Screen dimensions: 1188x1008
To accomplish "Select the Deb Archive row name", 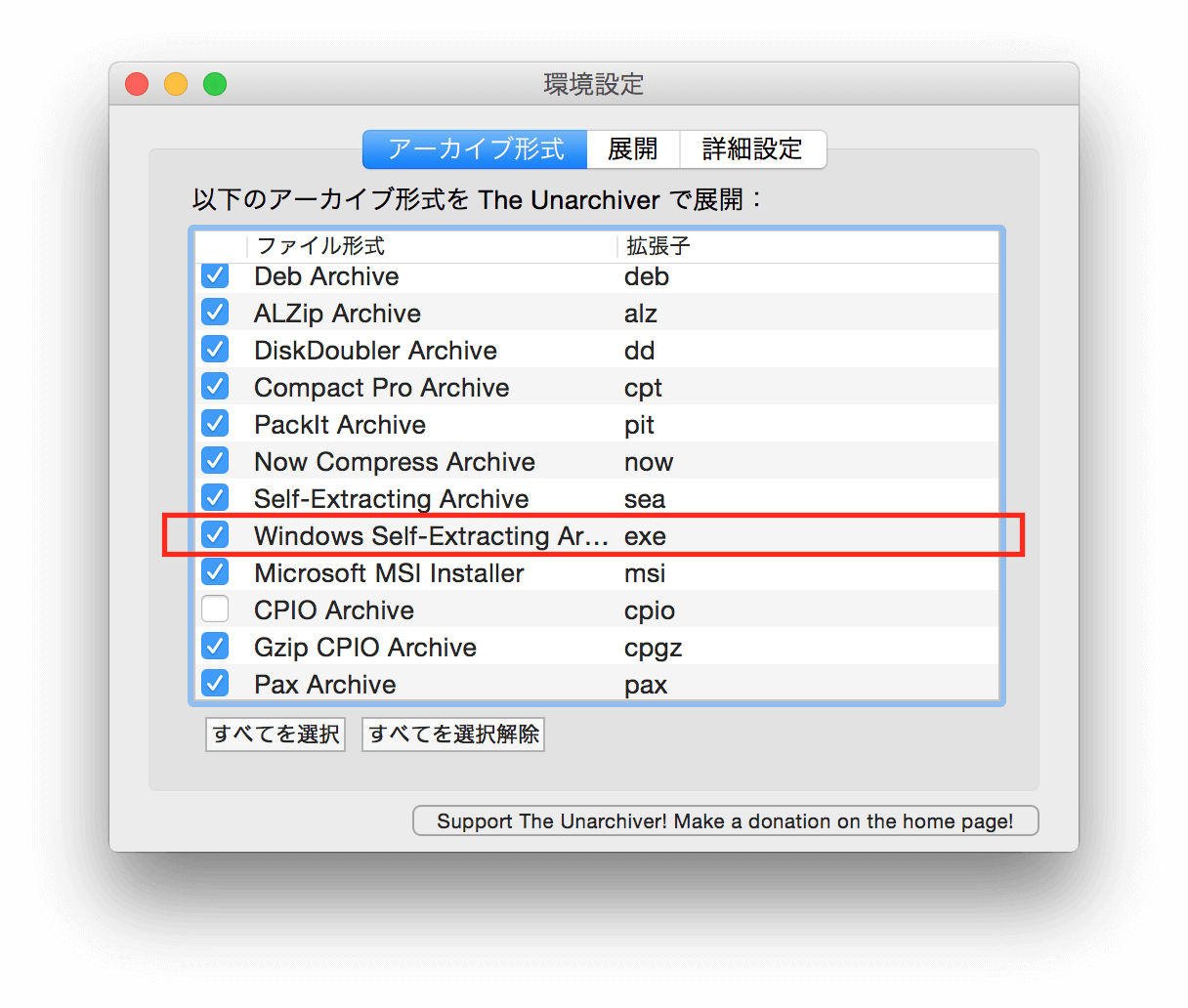I will (x=326, y=276).
